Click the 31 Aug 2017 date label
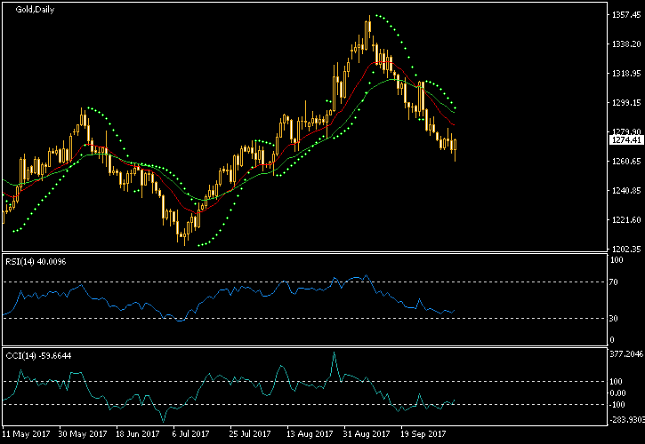Viewport: 645px width, 444px height. (367, 434)
